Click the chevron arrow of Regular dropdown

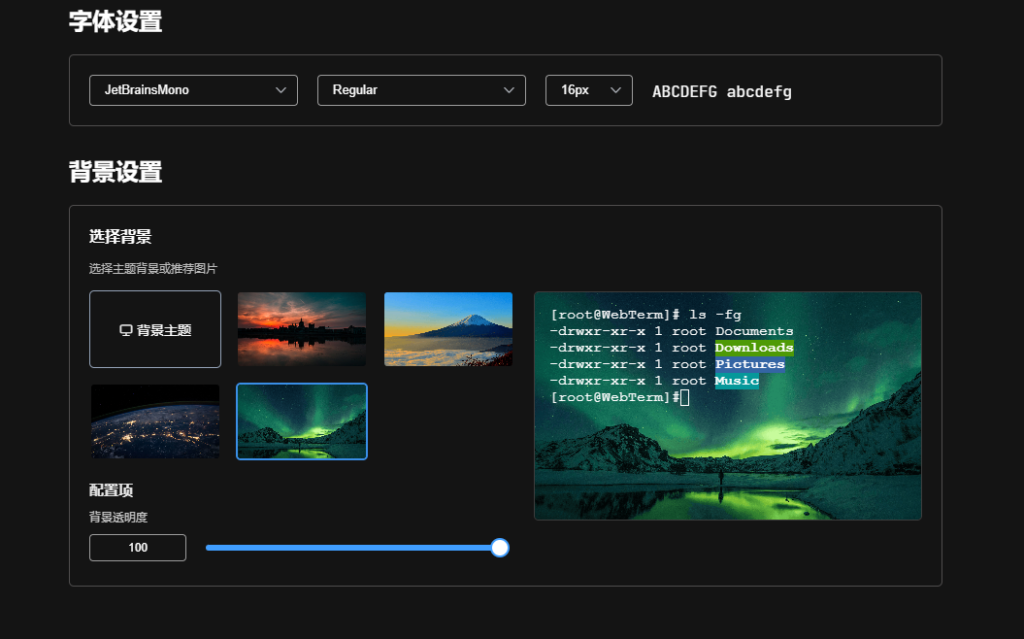pos(508,90)
